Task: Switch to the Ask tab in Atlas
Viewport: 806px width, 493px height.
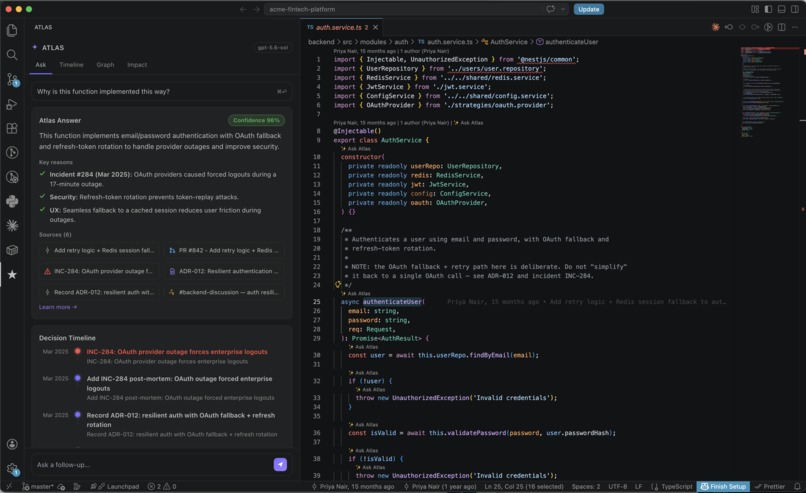Action: point(41,65)
